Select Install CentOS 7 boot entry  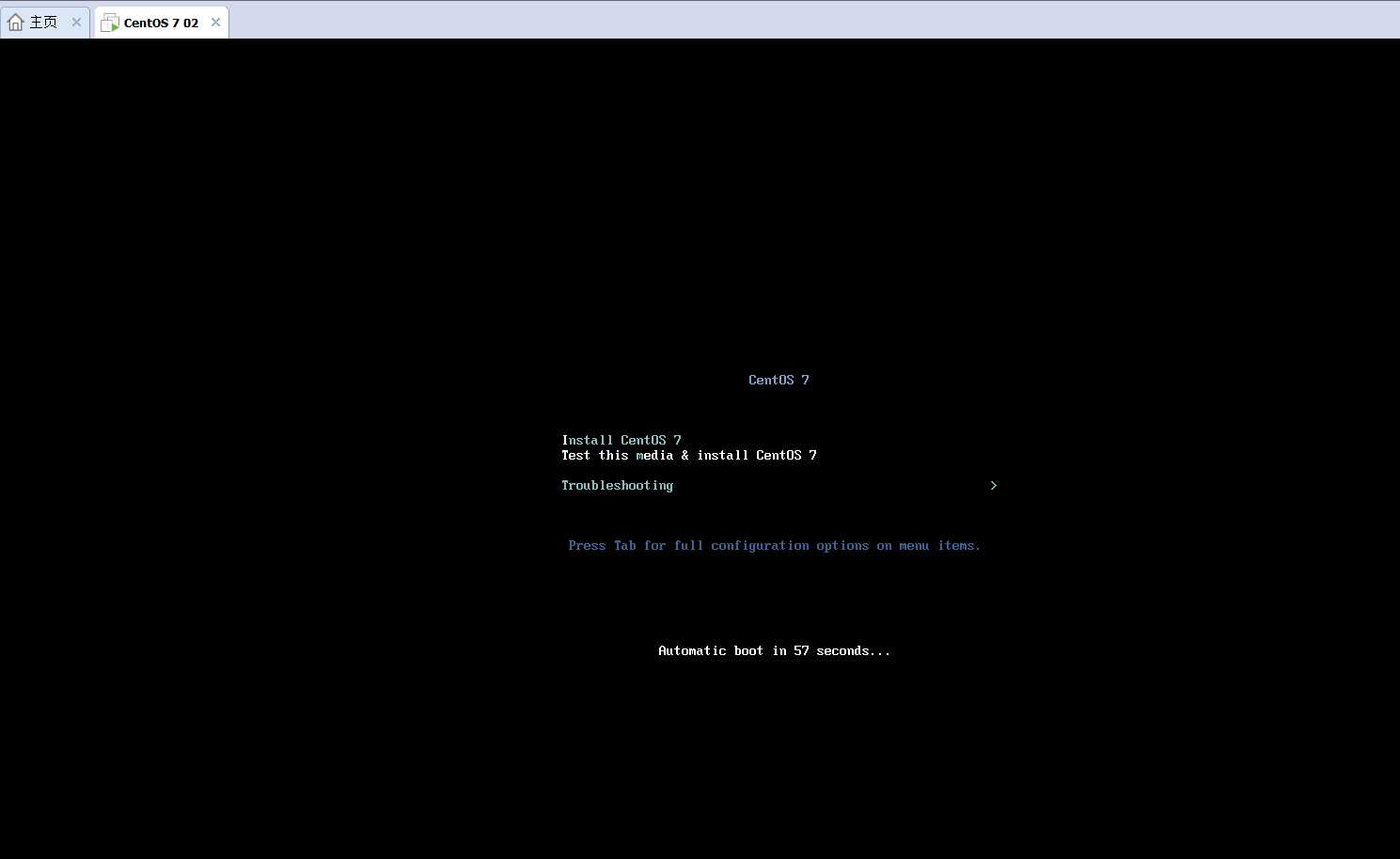tap(621, 440)
